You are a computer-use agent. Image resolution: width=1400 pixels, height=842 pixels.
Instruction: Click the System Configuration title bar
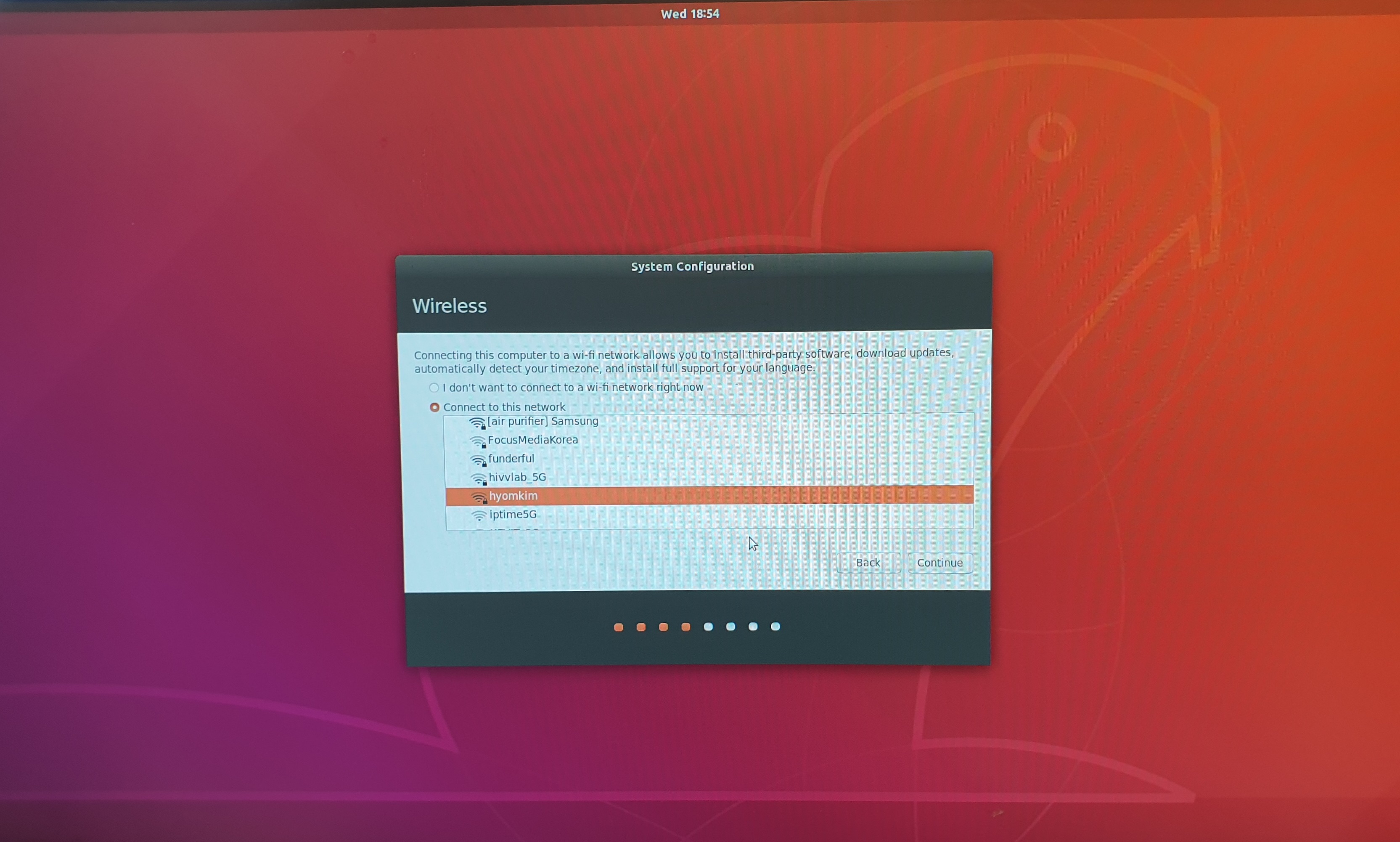692,267
